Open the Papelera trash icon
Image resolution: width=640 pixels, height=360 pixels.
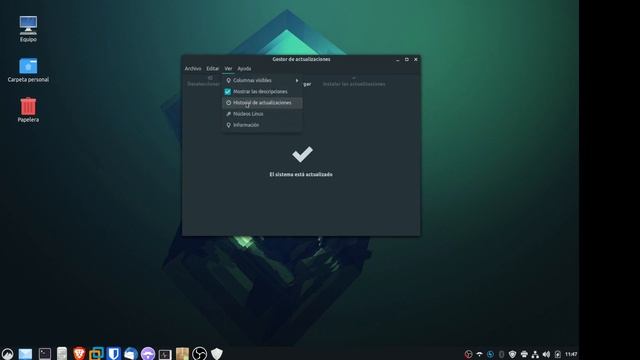(28, 110)
